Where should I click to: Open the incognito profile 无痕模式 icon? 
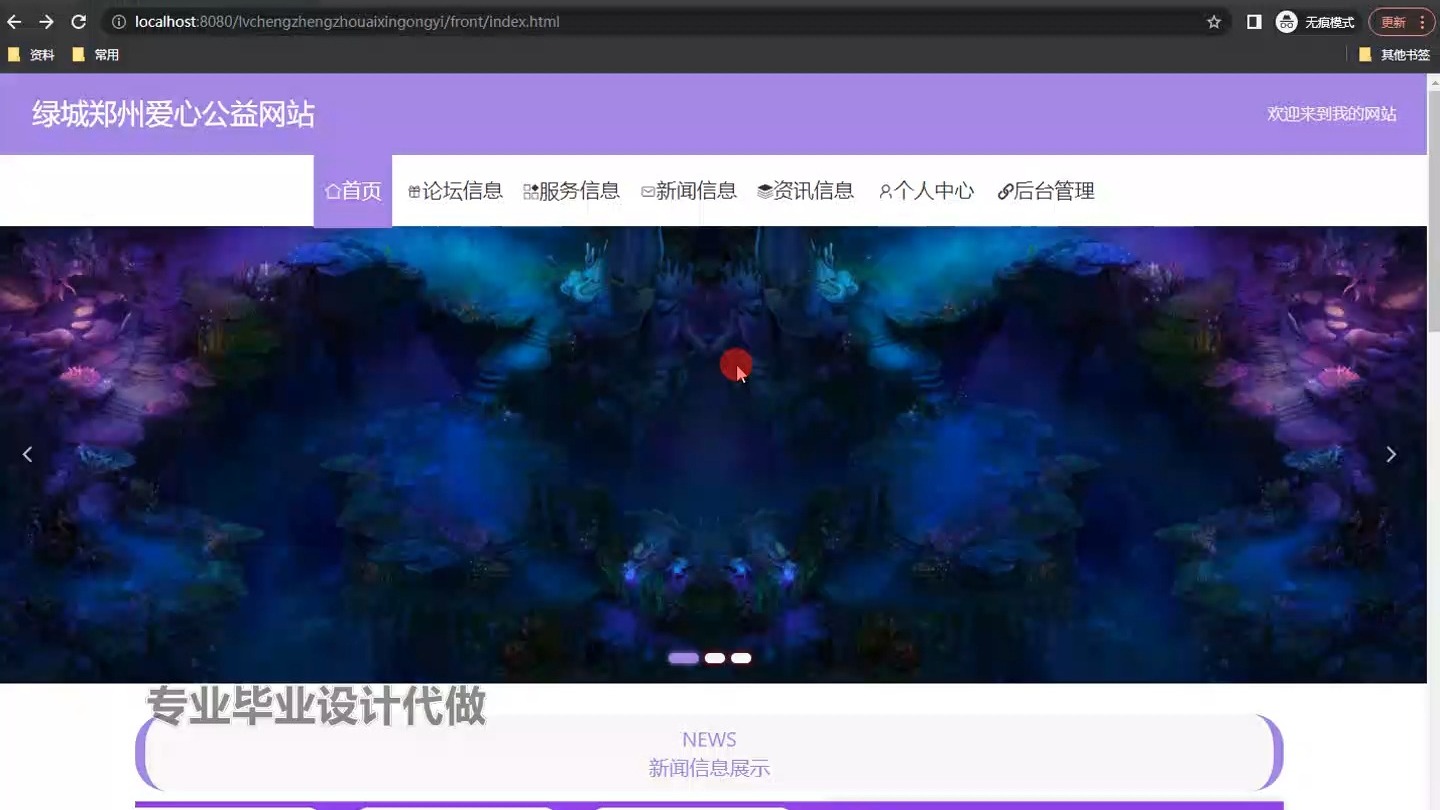[x=1287, y=22]
